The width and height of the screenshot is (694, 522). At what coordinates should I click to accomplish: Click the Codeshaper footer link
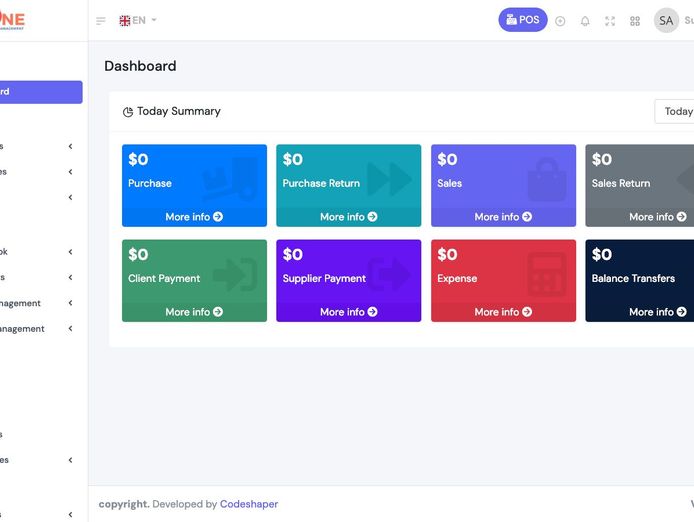[x=249, y=504]
